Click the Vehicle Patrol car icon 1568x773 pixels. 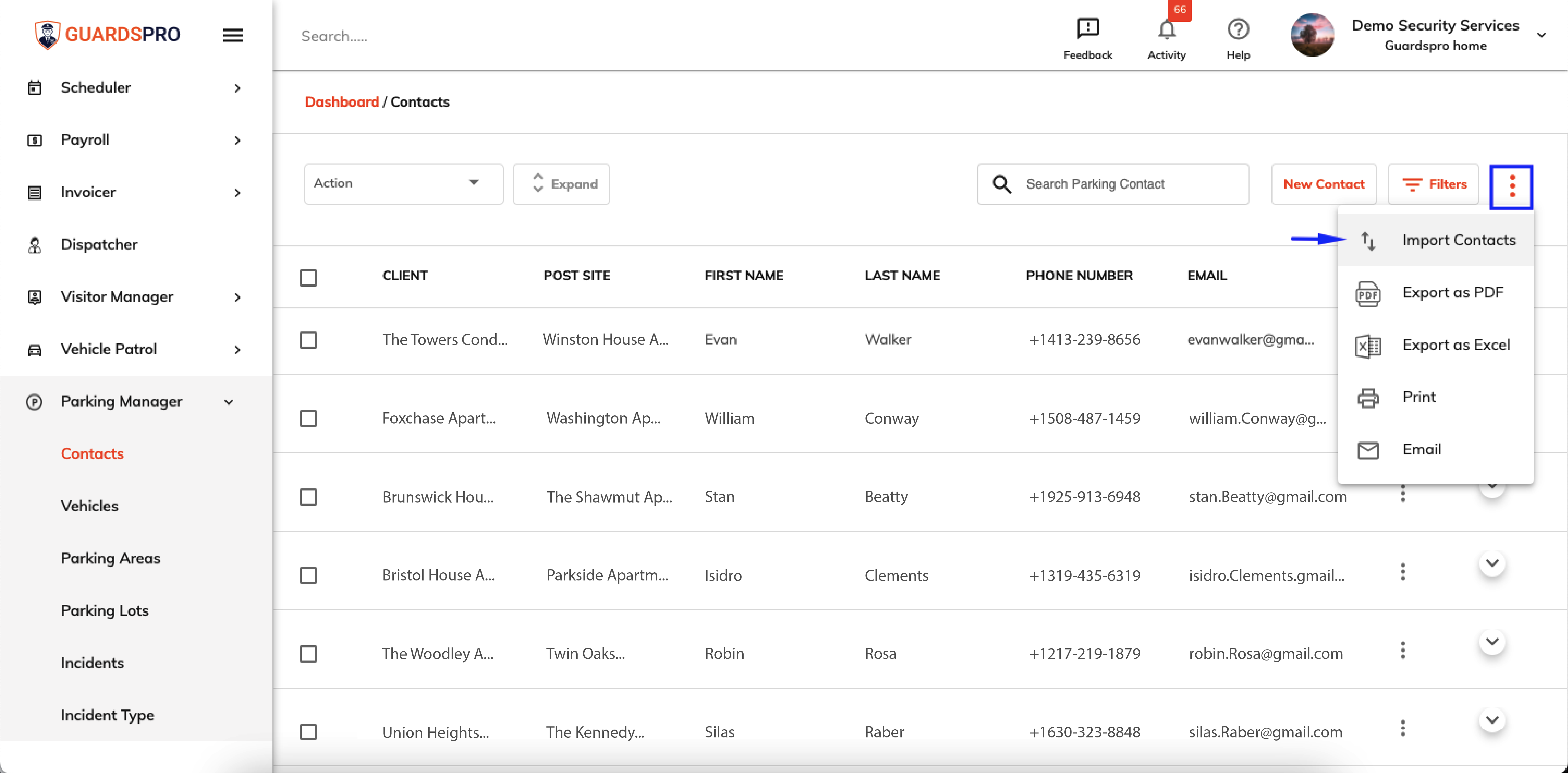click(x=35, y=350)
